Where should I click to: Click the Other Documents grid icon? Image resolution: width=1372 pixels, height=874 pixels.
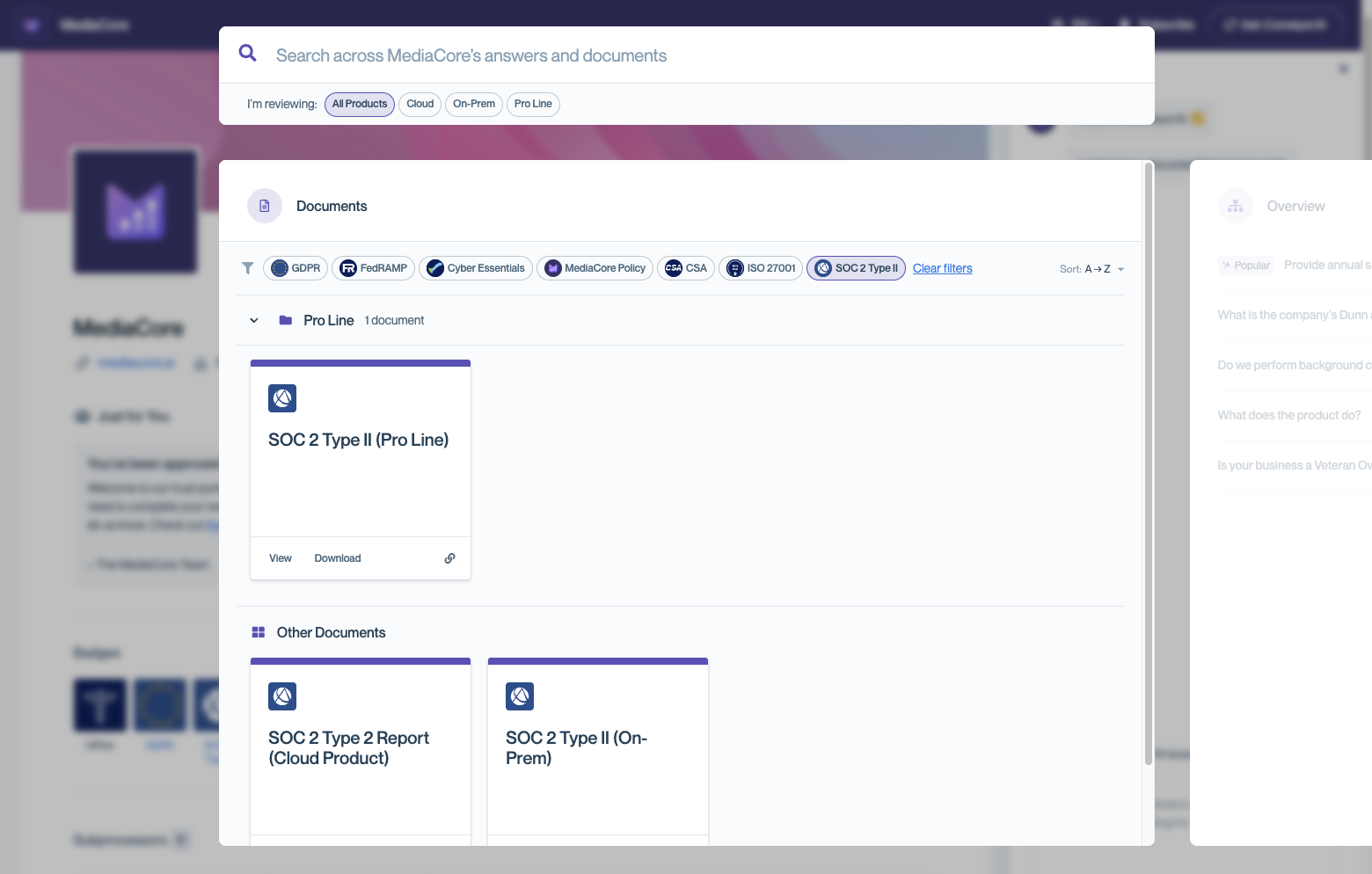(259, 632)
